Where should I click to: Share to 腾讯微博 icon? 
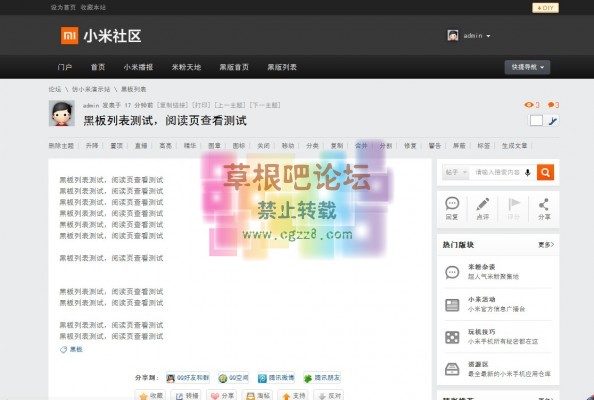[262, 378]
